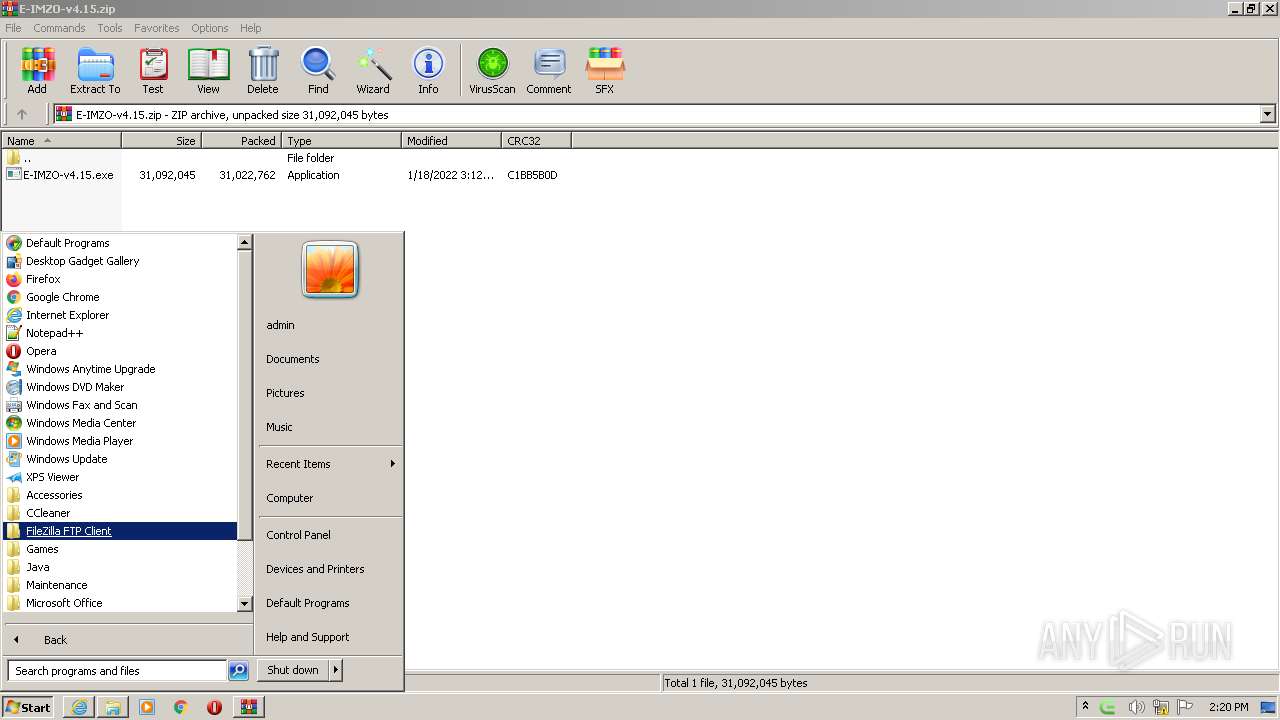Sort by the Modified column header

coord(451,141)
